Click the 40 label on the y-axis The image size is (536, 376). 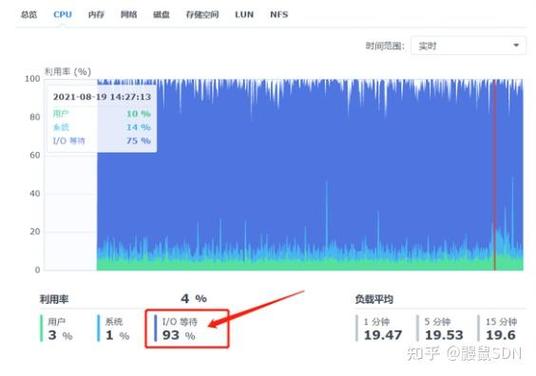coord(35,193)
